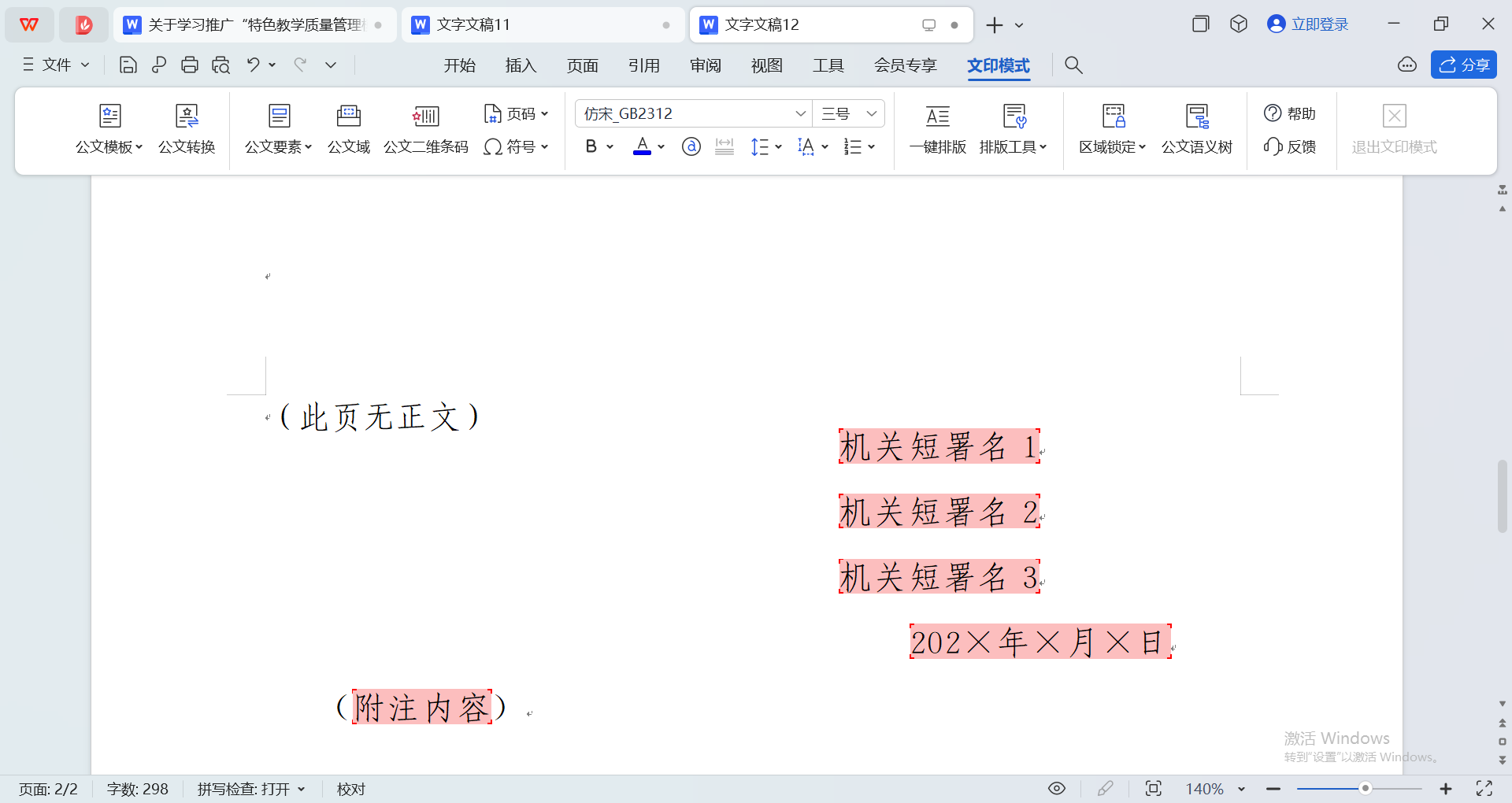Open the 文件 menu
This screenshot has width=1512, height=803.
pos(56,65)
